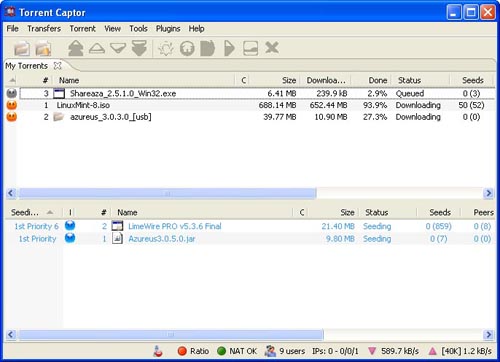Open the Plugins menu
Viewport: 500px width, 362px height.
coord(168,29)
